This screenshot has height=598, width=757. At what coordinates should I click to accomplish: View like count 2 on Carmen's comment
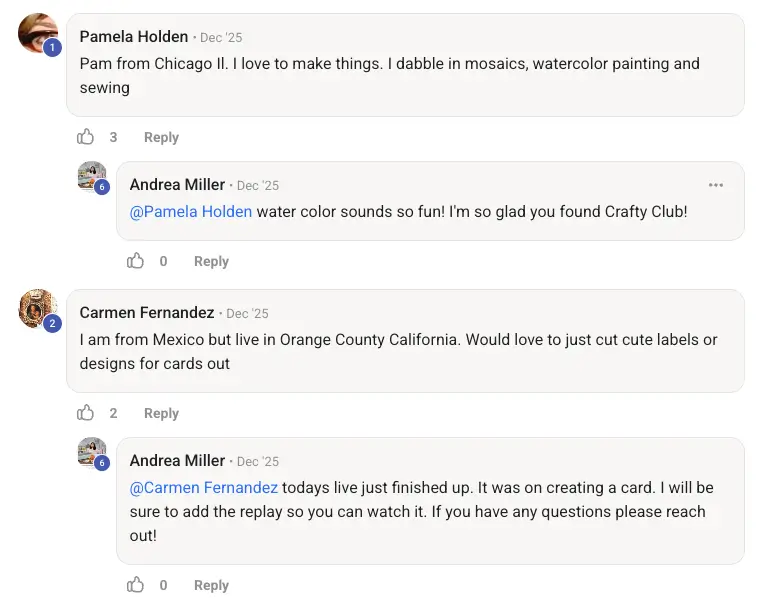pos(113,413)
